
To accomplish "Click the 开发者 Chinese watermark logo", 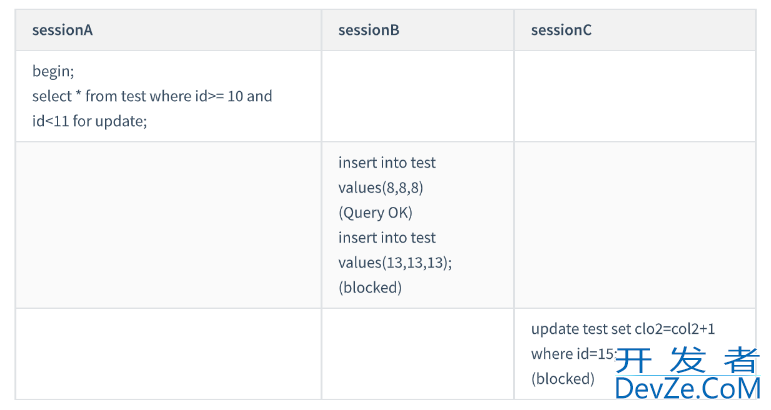I will 686,360.
